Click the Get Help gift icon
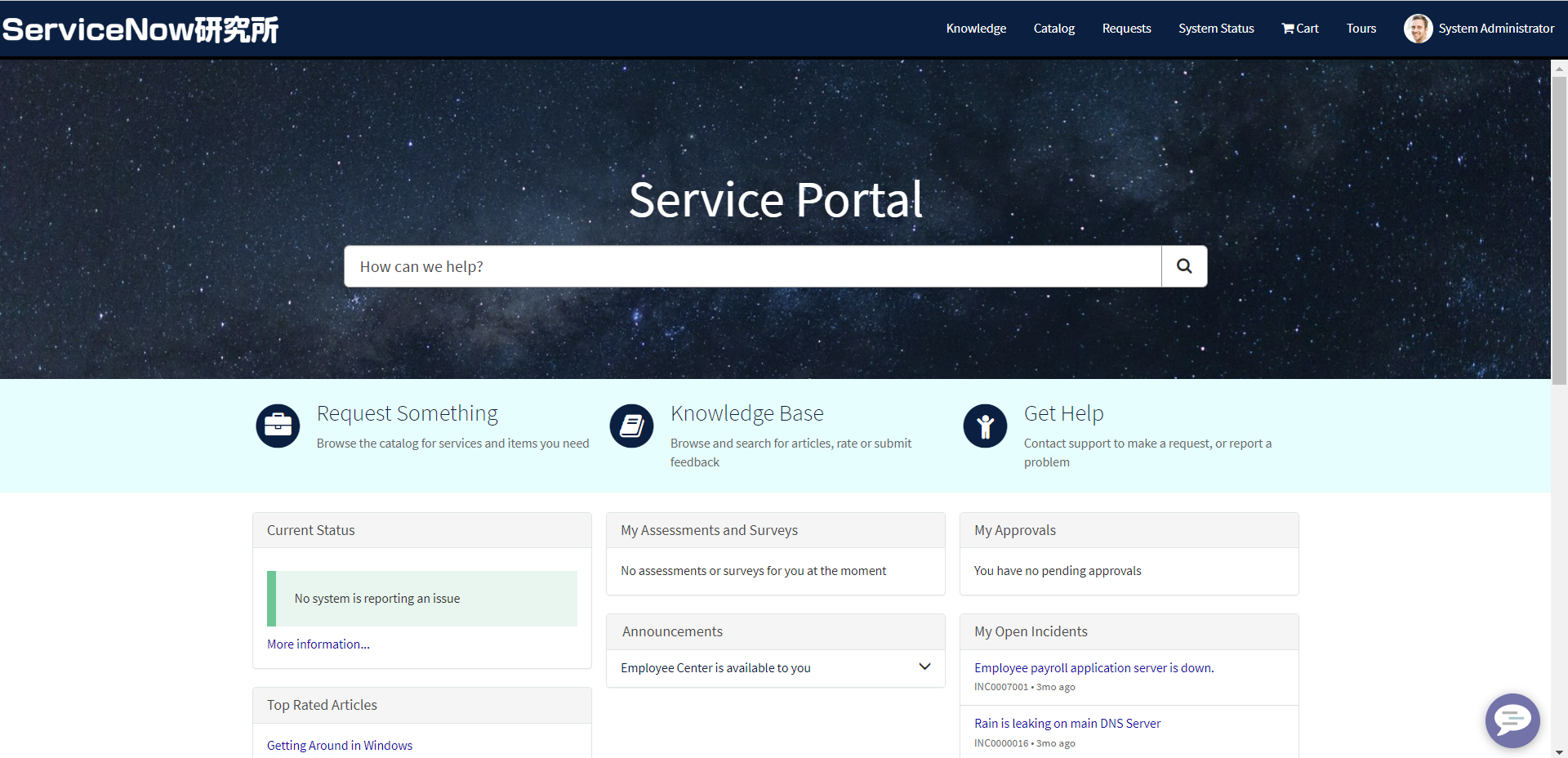The height and width of the screenshot is (758, 1568). point(985,426)
